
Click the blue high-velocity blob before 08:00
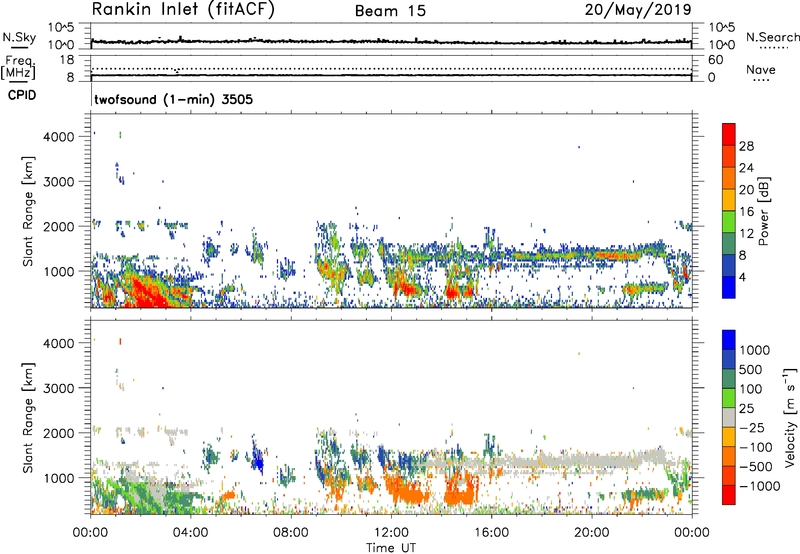click(259, 460)
